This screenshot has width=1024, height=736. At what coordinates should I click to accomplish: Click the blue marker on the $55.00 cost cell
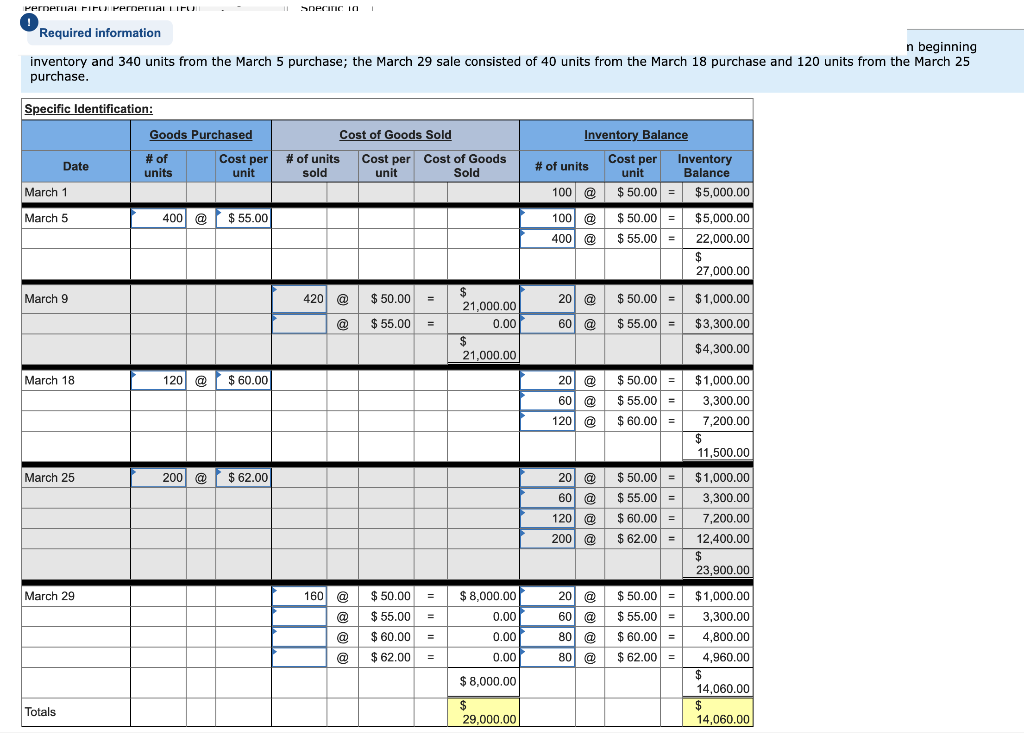219,212
